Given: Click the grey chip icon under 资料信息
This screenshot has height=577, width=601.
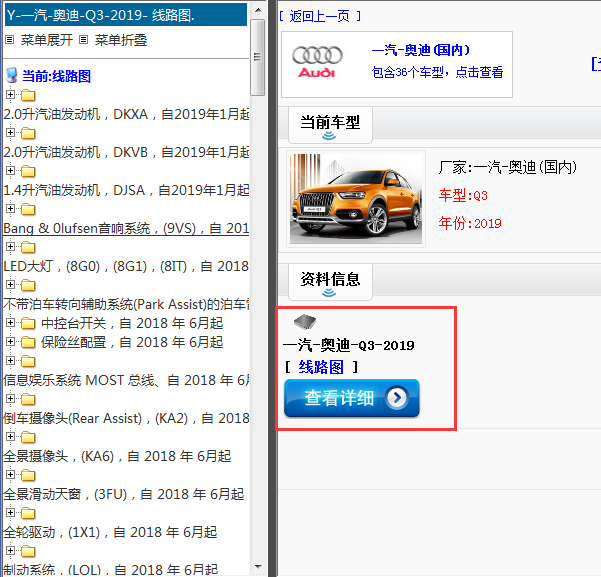Looking at the screenshot, I should coord(305,321).
